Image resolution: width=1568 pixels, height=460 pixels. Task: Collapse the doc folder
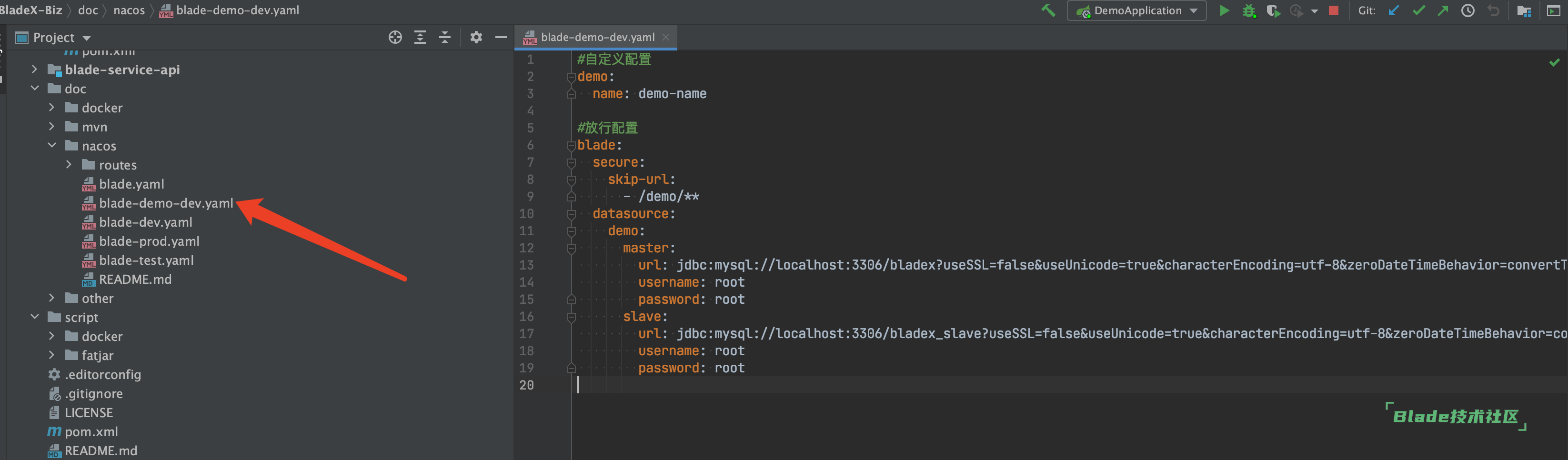35,88
